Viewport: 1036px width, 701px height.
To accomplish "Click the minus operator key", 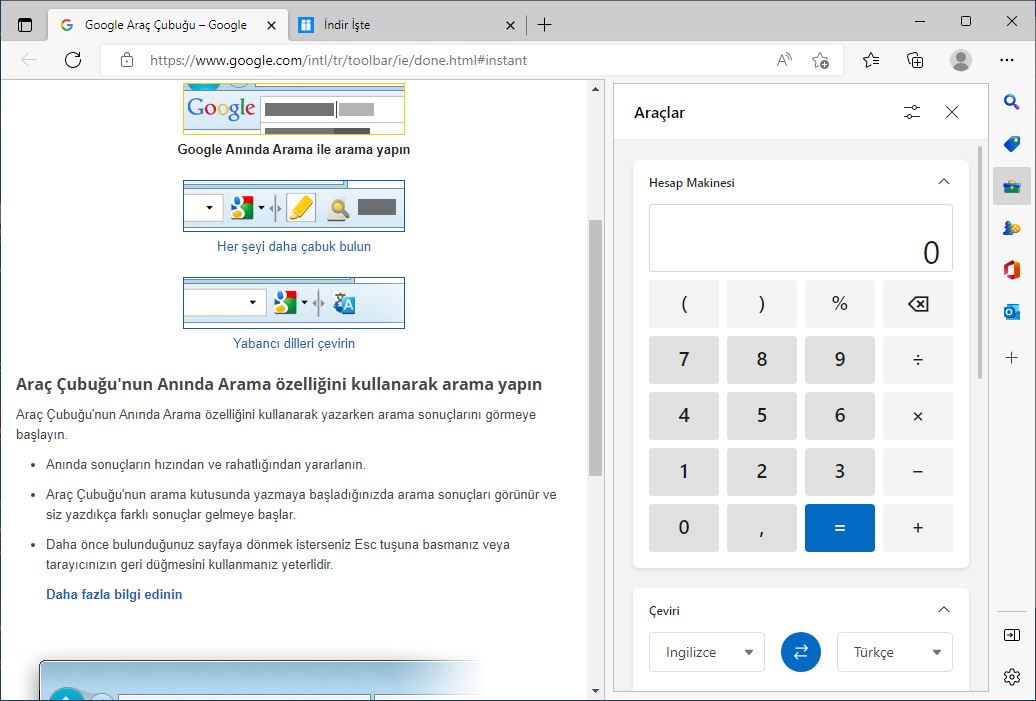I will tap(918, 472).
